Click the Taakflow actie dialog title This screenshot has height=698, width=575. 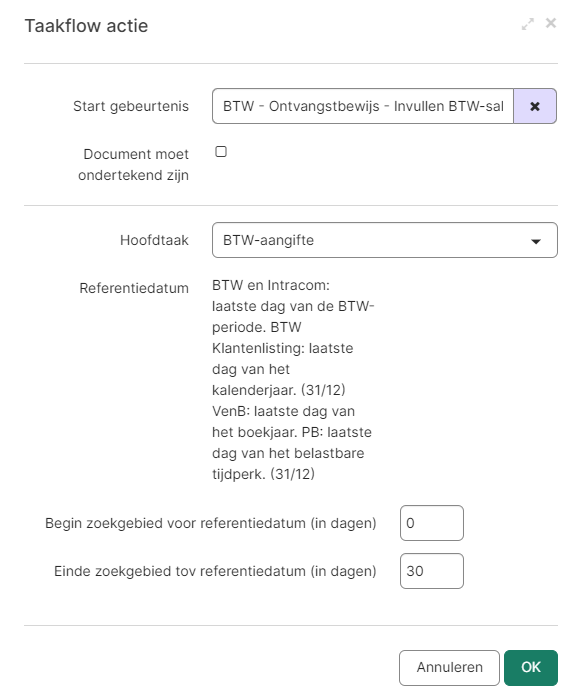86,26
